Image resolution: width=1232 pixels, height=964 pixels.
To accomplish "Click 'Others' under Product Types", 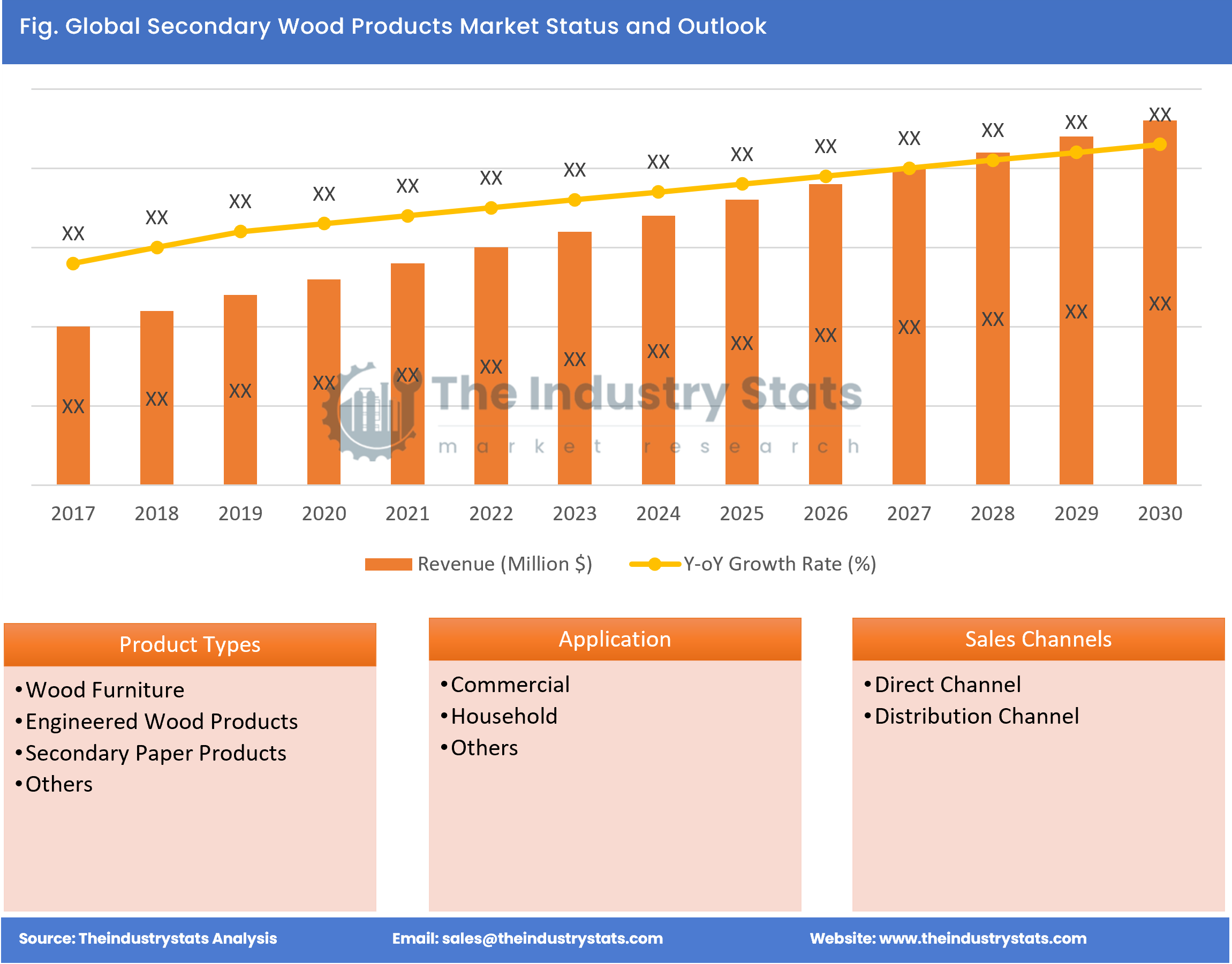I will (59, 785).
